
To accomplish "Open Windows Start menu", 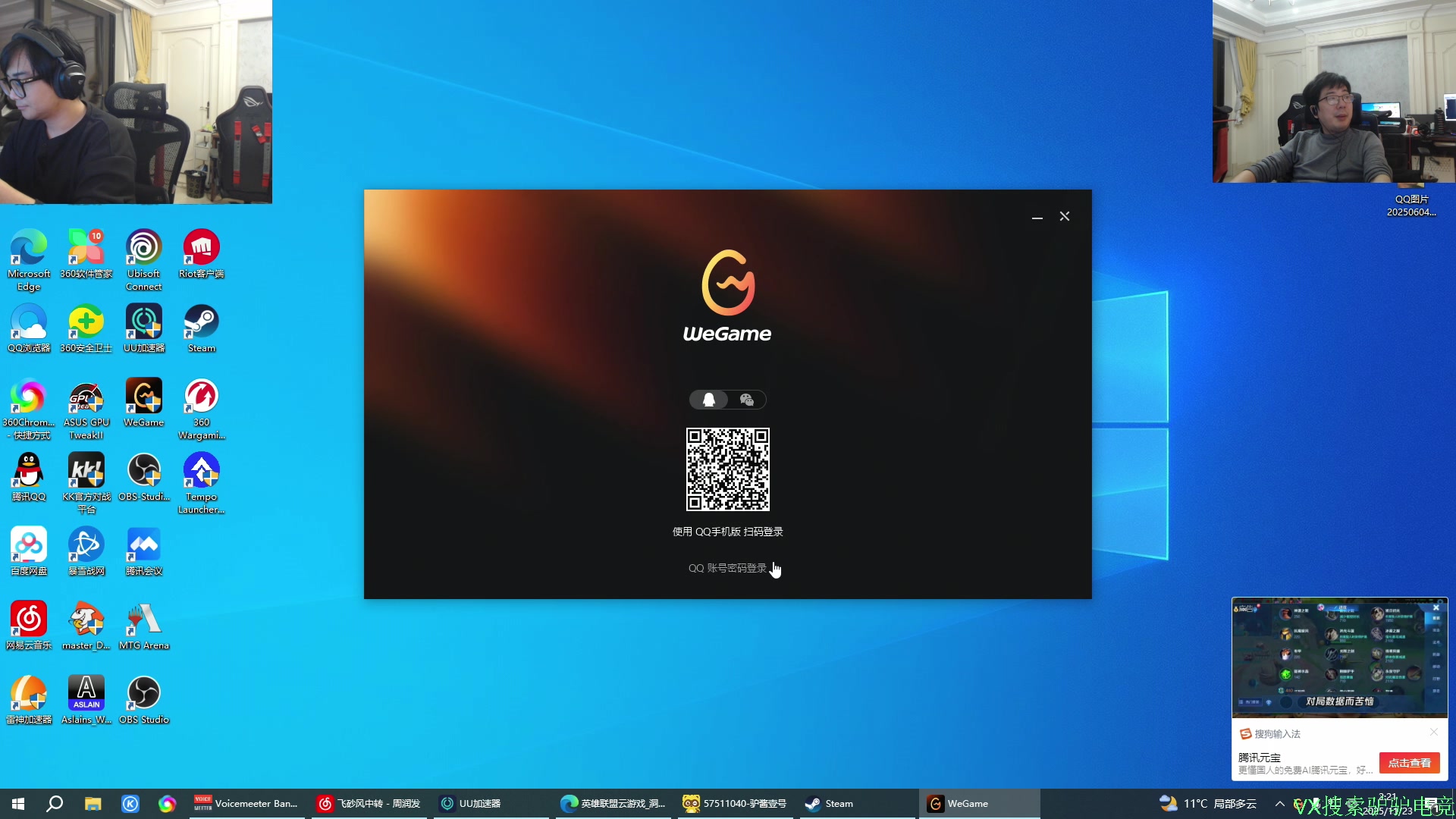I will (x=18, y=804).
